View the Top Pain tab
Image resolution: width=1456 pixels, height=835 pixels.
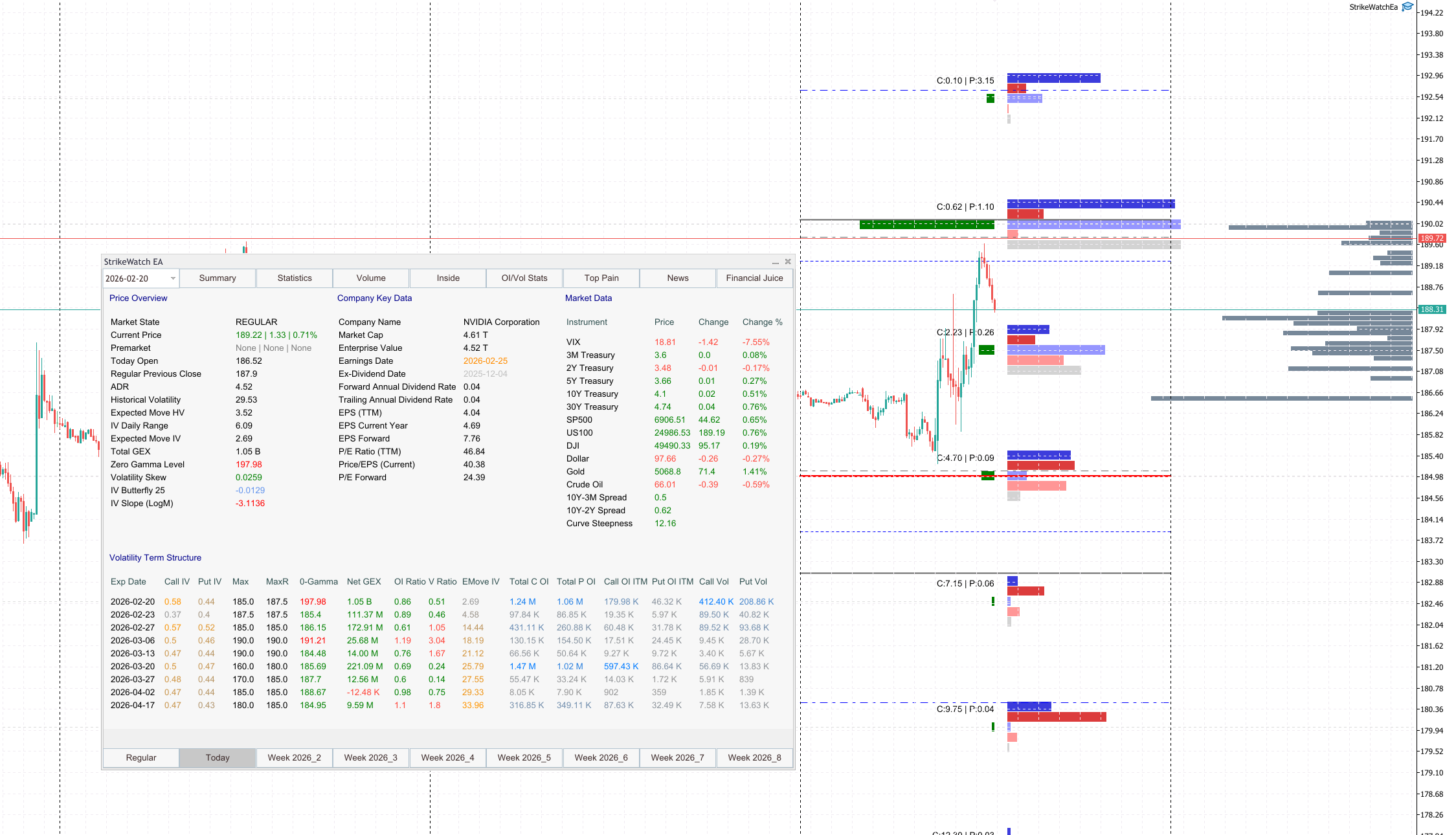(x=601, y=278)
